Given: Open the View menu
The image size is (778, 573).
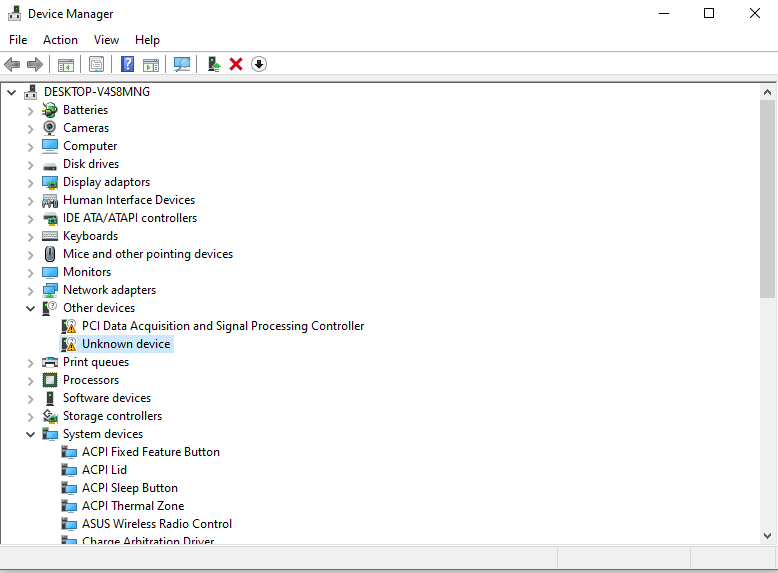Looking at the screenshot, I should 107,40.
